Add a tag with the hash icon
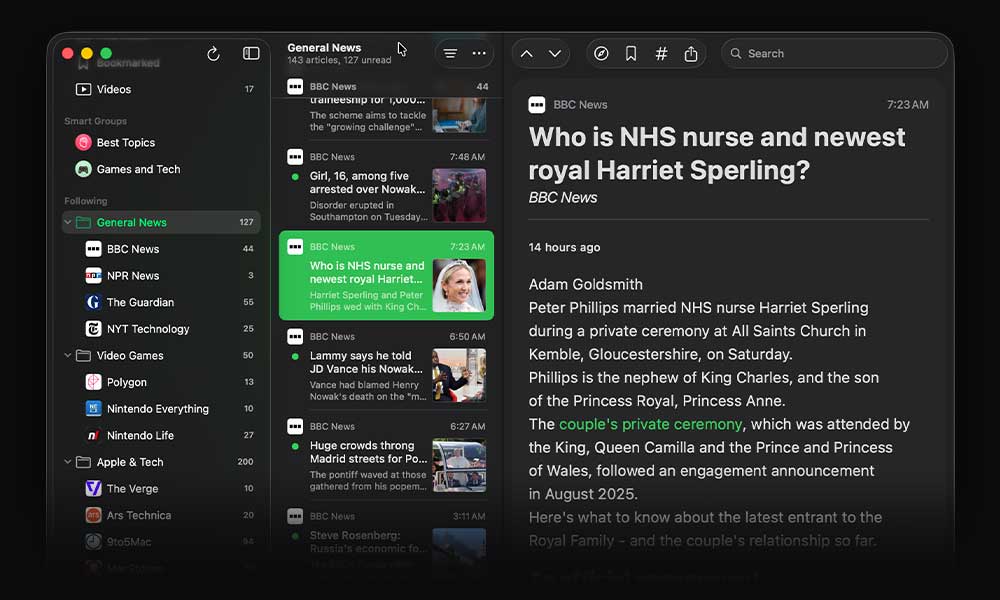 point(661,54)
